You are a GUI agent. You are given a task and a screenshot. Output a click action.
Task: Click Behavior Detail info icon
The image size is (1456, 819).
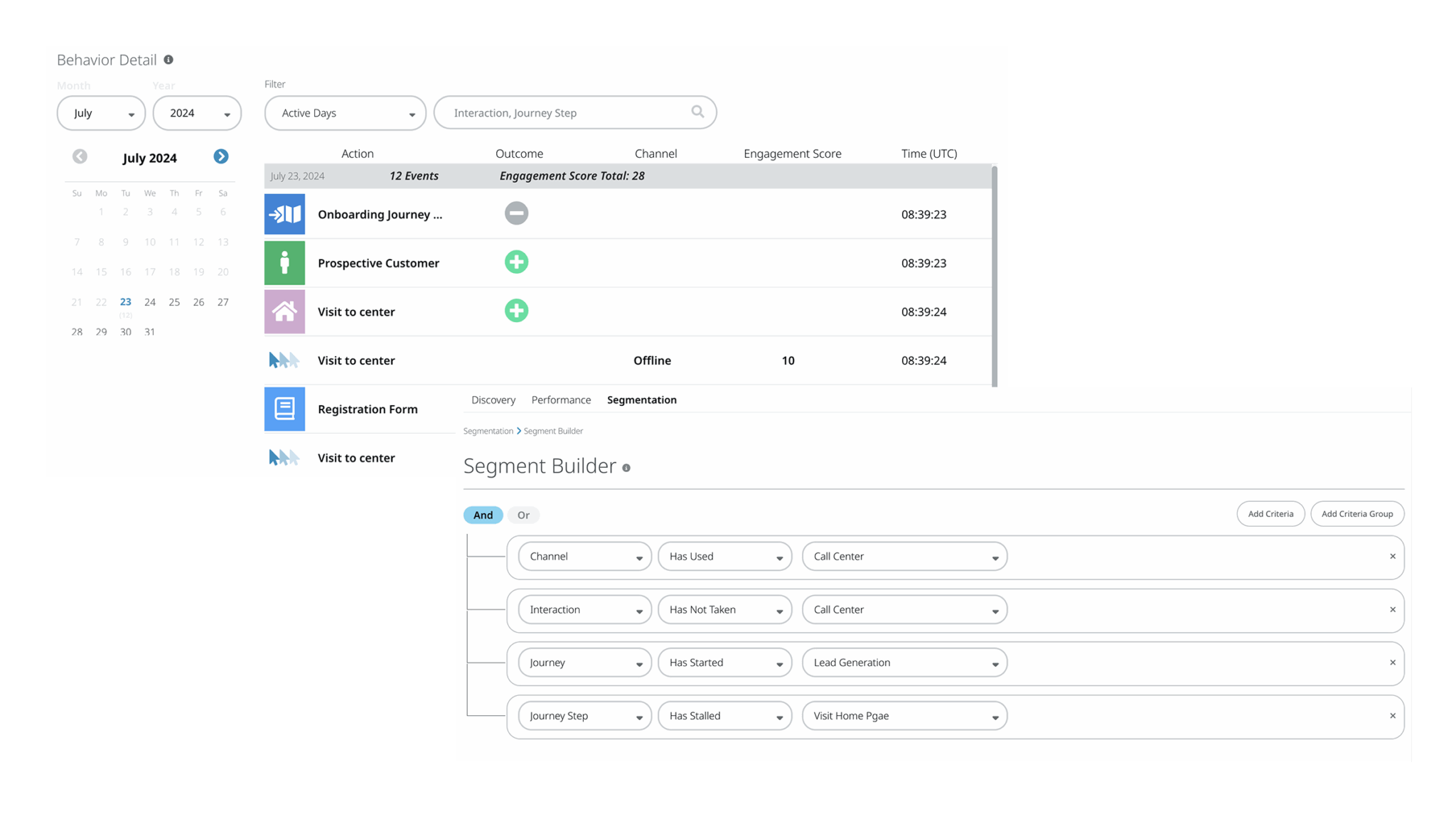[168, 60]
